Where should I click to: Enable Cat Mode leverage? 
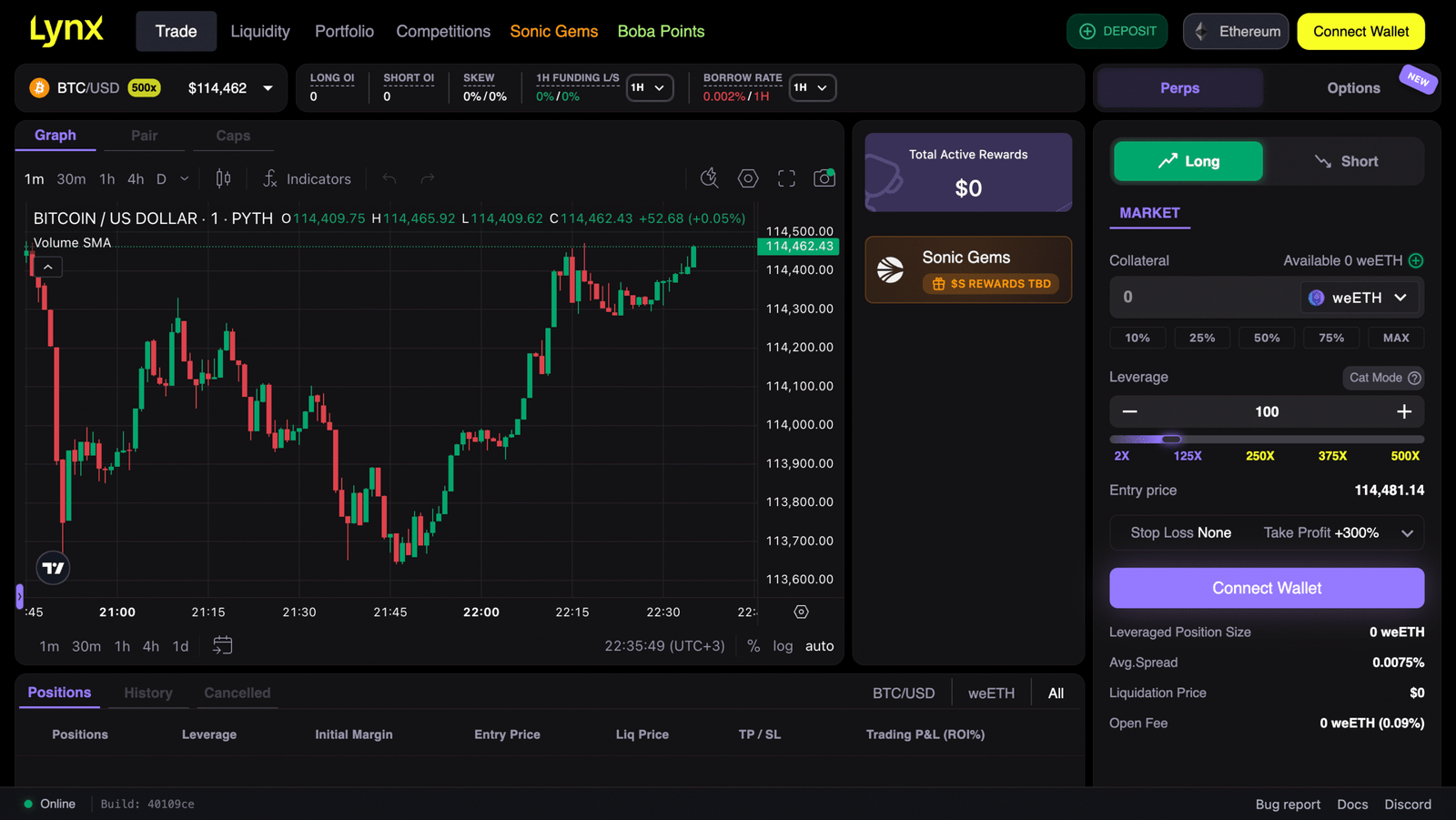(1384, 378)
